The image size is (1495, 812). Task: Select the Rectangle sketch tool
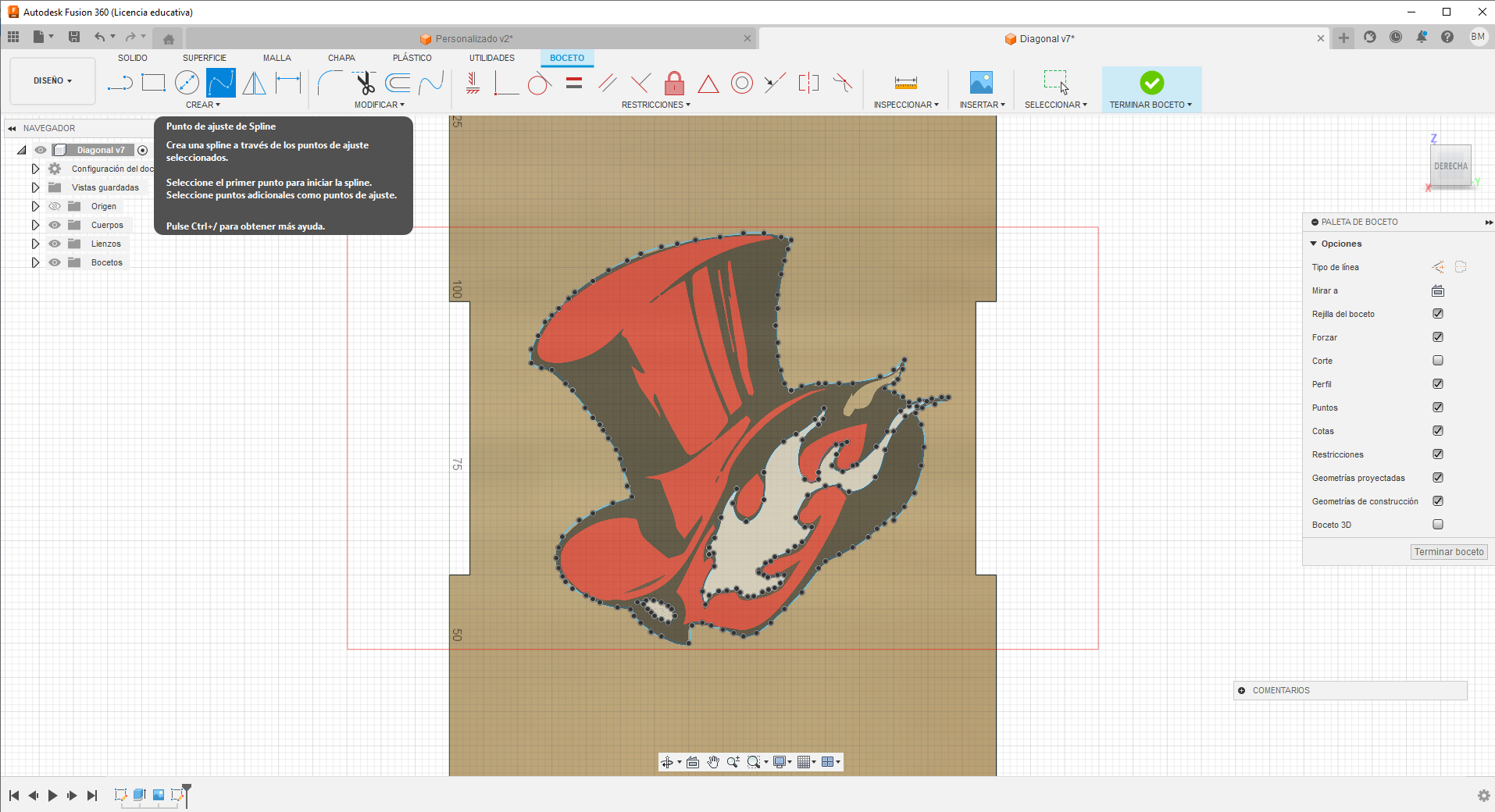pyautogui.click(x=153, y=83)
